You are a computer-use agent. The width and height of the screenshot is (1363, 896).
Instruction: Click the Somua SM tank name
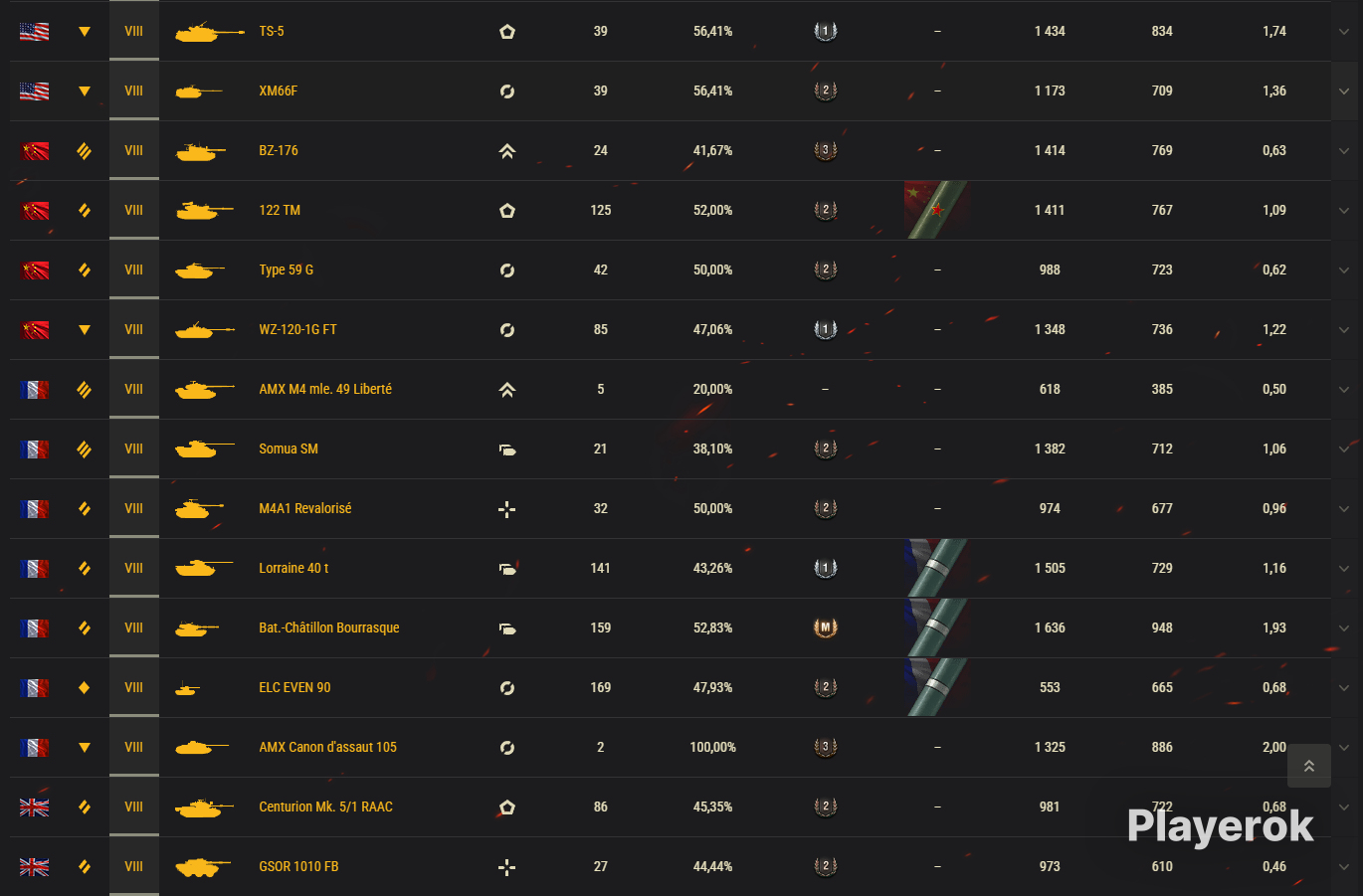coord(289,448)
